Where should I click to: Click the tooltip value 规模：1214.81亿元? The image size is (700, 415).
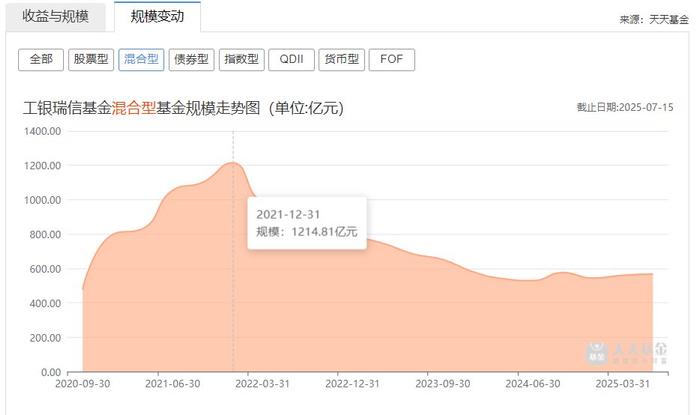point(307,232)
